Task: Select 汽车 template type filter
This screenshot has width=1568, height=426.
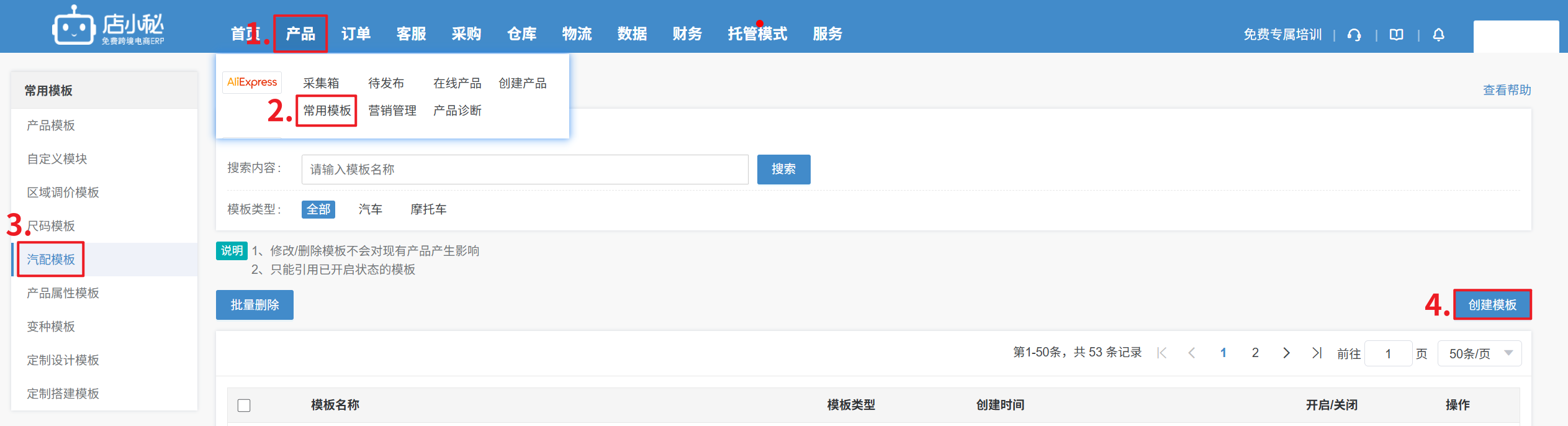Action: (x=371, y=210)
